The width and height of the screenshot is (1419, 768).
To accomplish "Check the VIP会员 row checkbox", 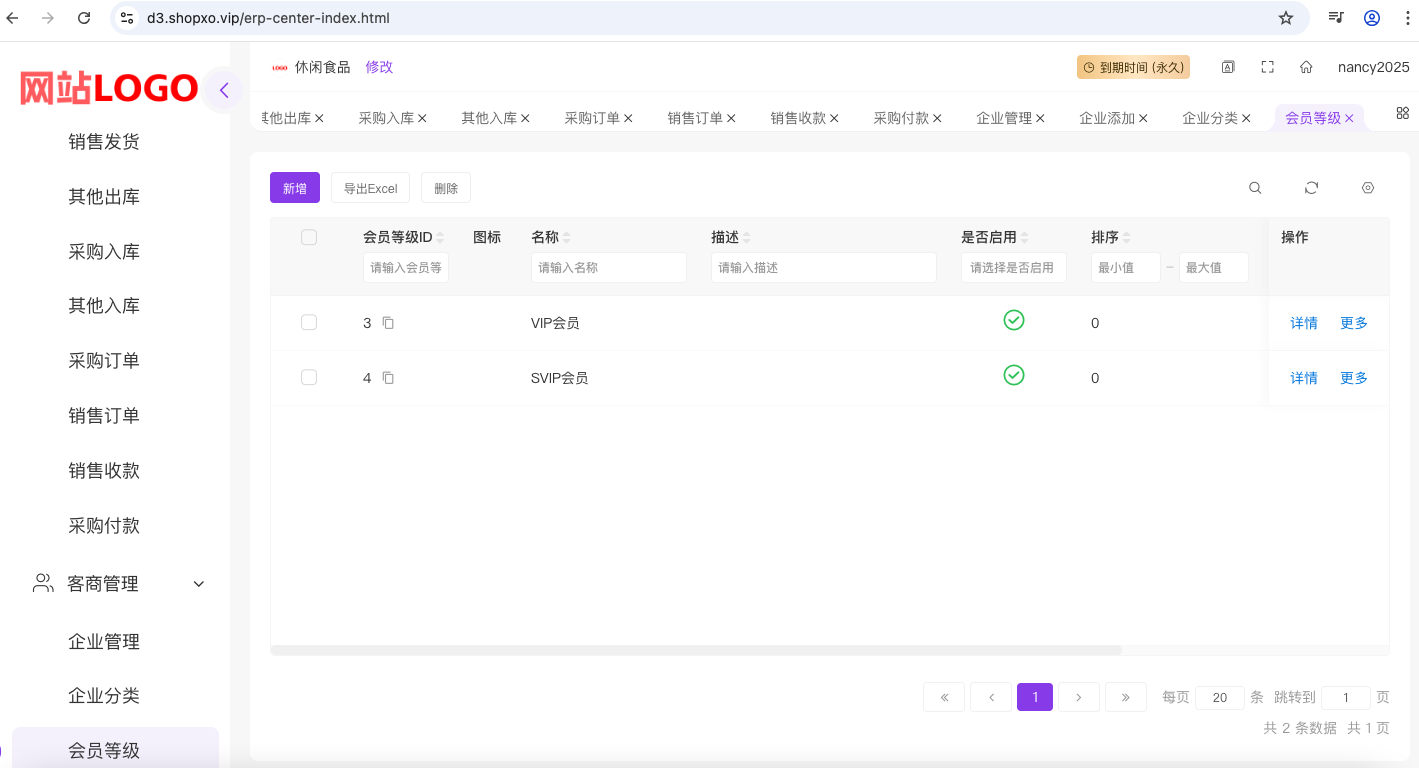I will (309, 322).
